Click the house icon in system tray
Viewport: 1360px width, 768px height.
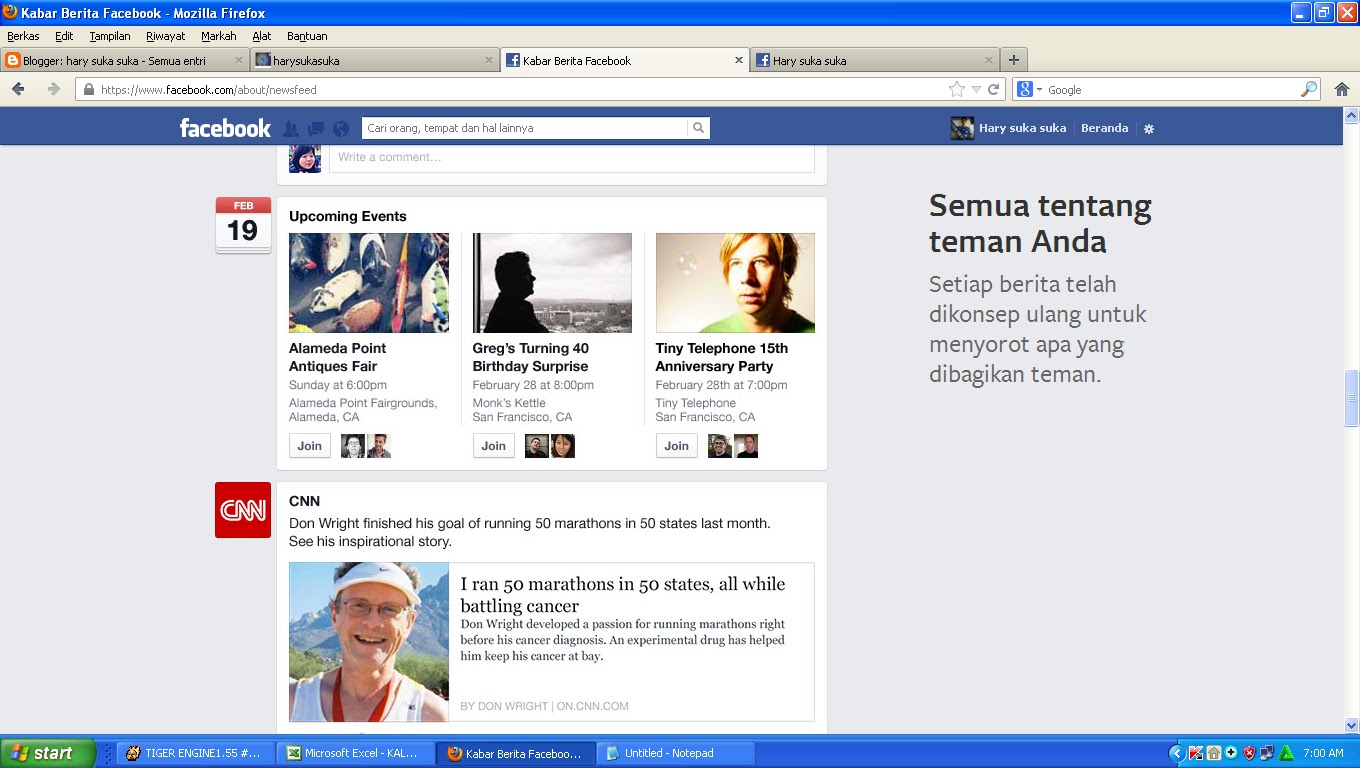(x=1213, y=753)
